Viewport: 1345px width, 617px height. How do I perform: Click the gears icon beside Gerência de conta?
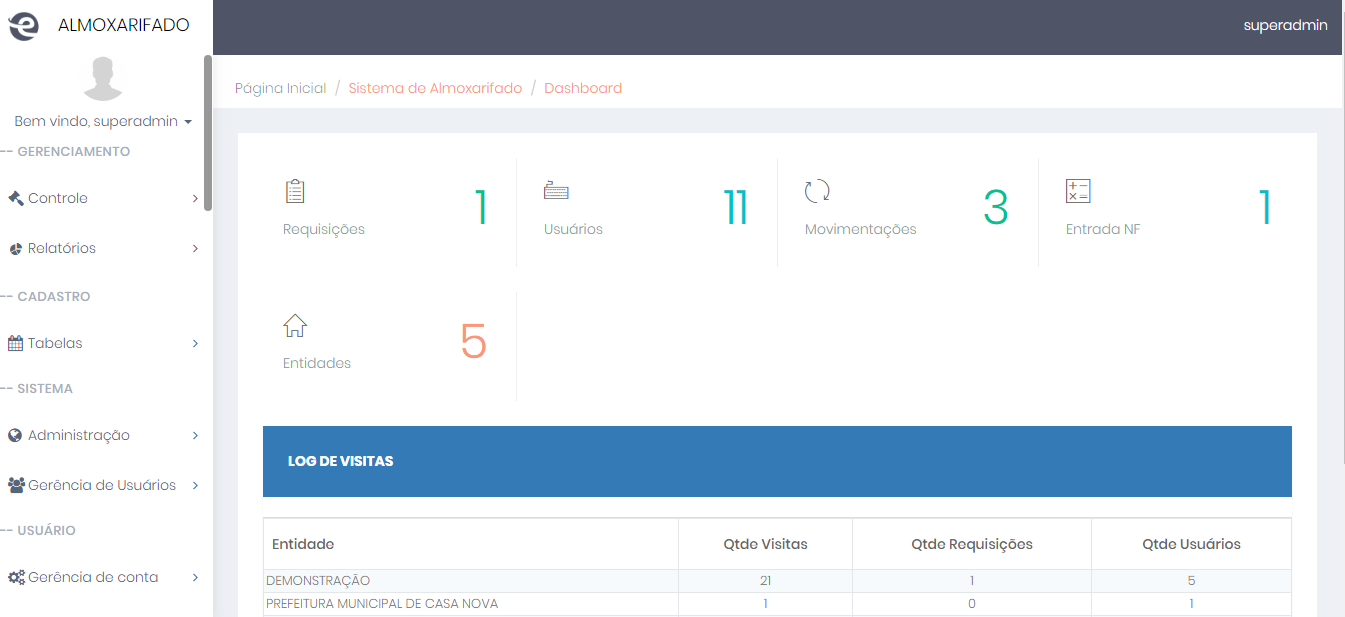tap(16, 577)
